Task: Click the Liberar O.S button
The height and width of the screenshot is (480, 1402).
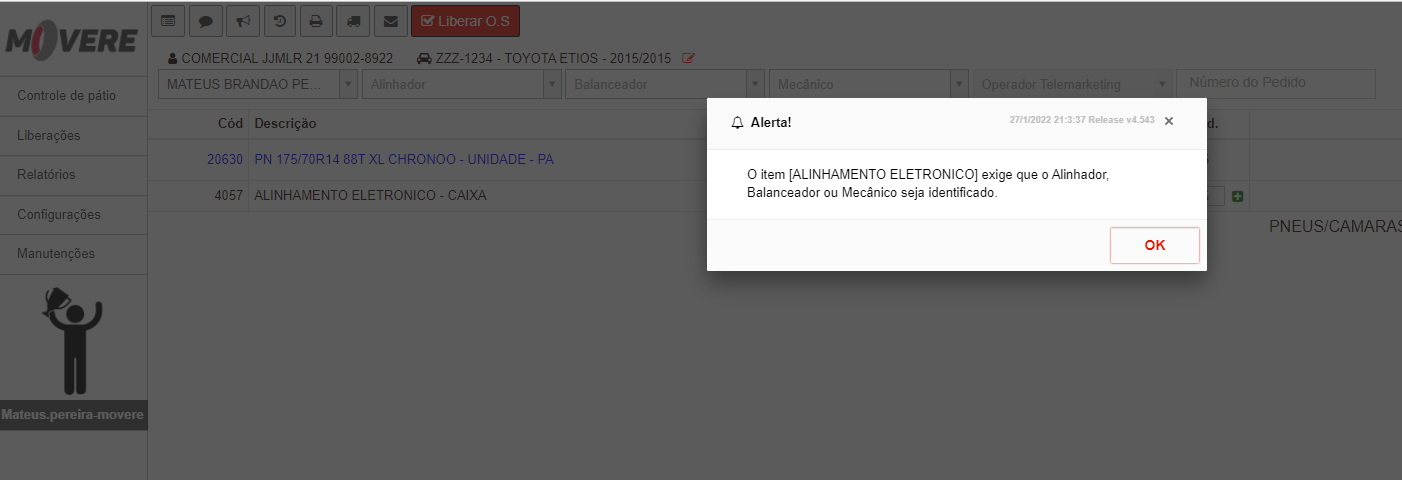Action: [x=465, y=20]
